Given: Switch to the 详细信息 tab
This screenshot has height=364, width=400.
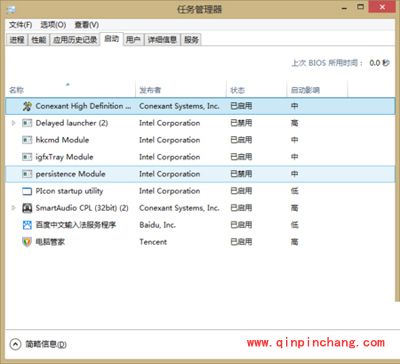Looking at the screenshot, I should (x=162, y=40).
